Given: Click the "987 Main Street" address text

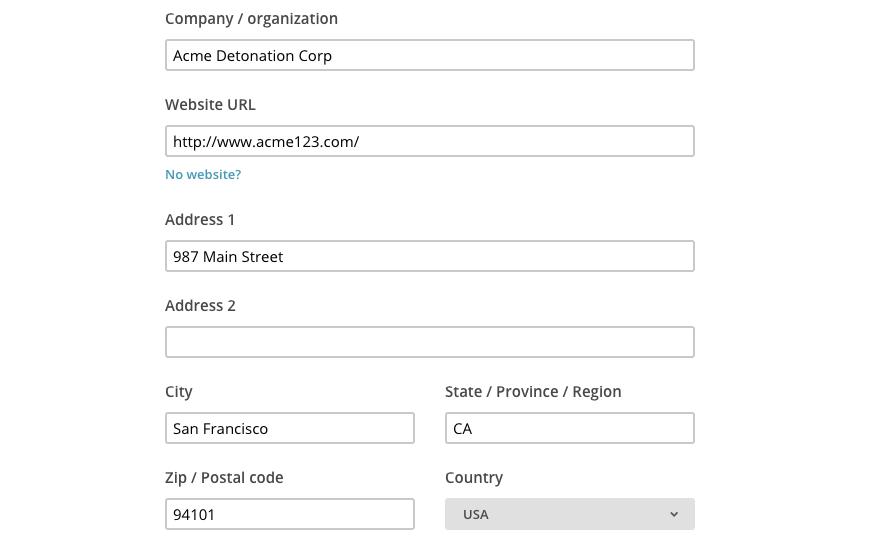Looking at the screenshot, I should point(228,257).
